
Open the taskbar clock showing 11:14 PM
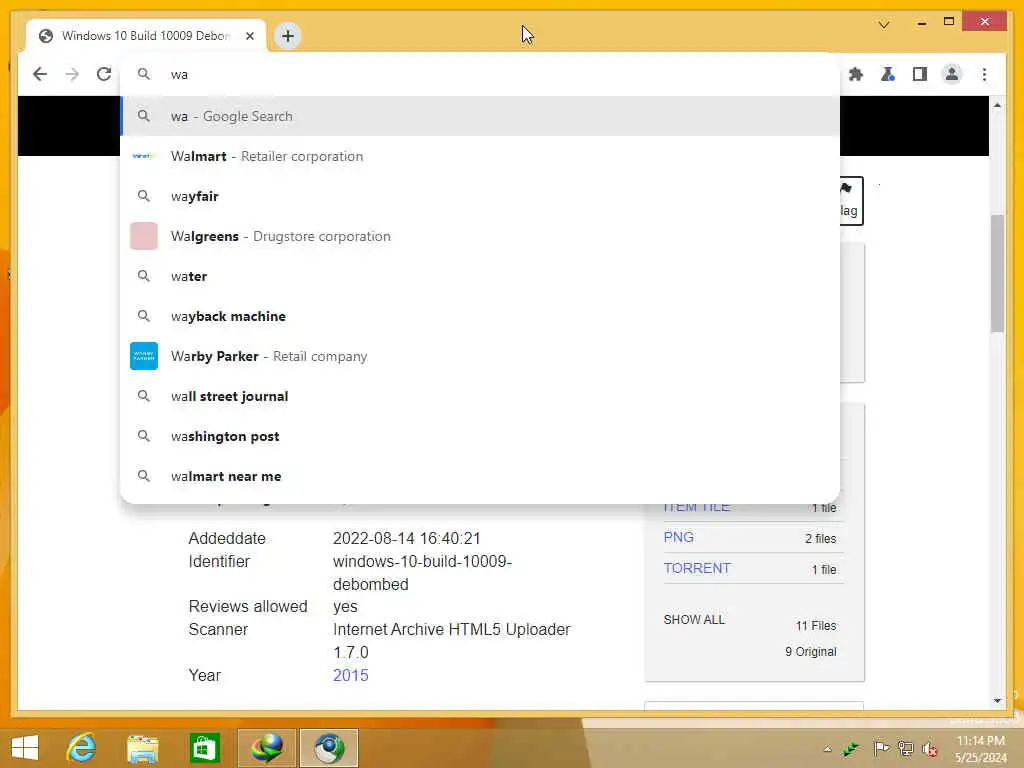[980, 749]
